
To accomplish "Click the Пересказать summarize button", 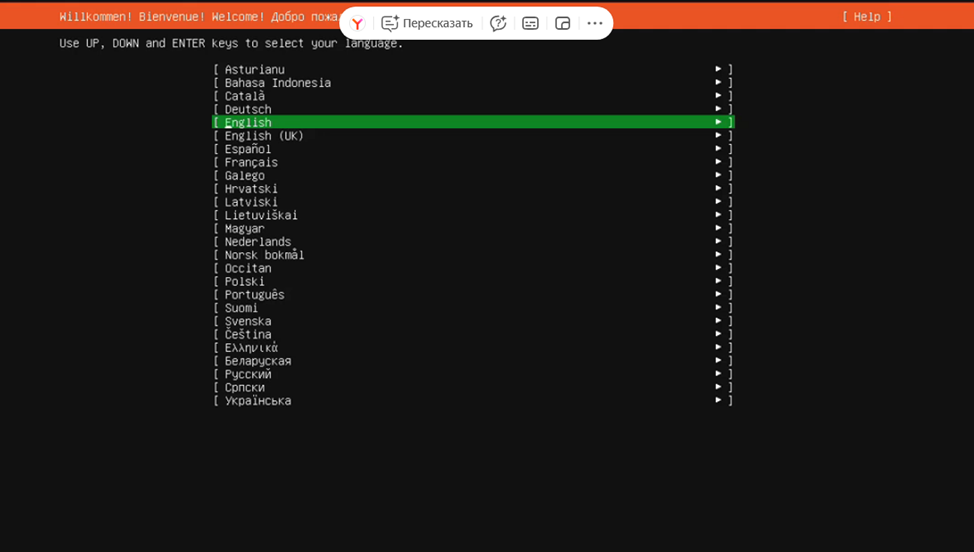I will pos(427,24).
